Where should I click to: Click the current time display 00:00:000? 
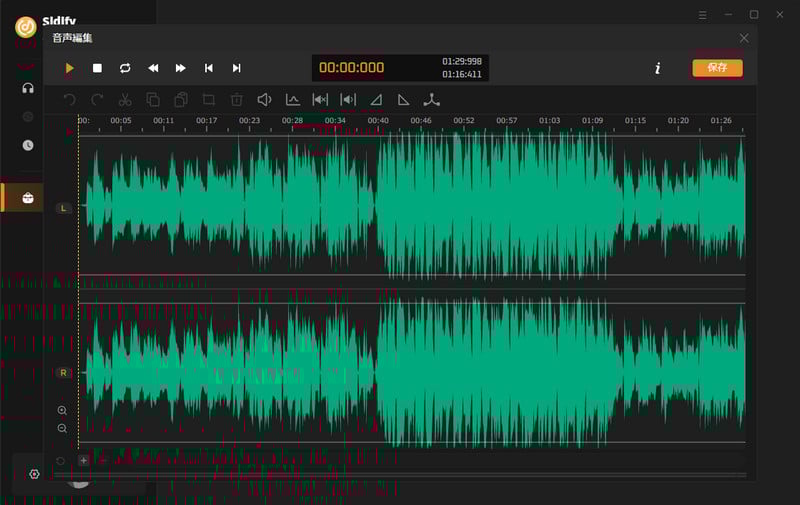point(352,67)
